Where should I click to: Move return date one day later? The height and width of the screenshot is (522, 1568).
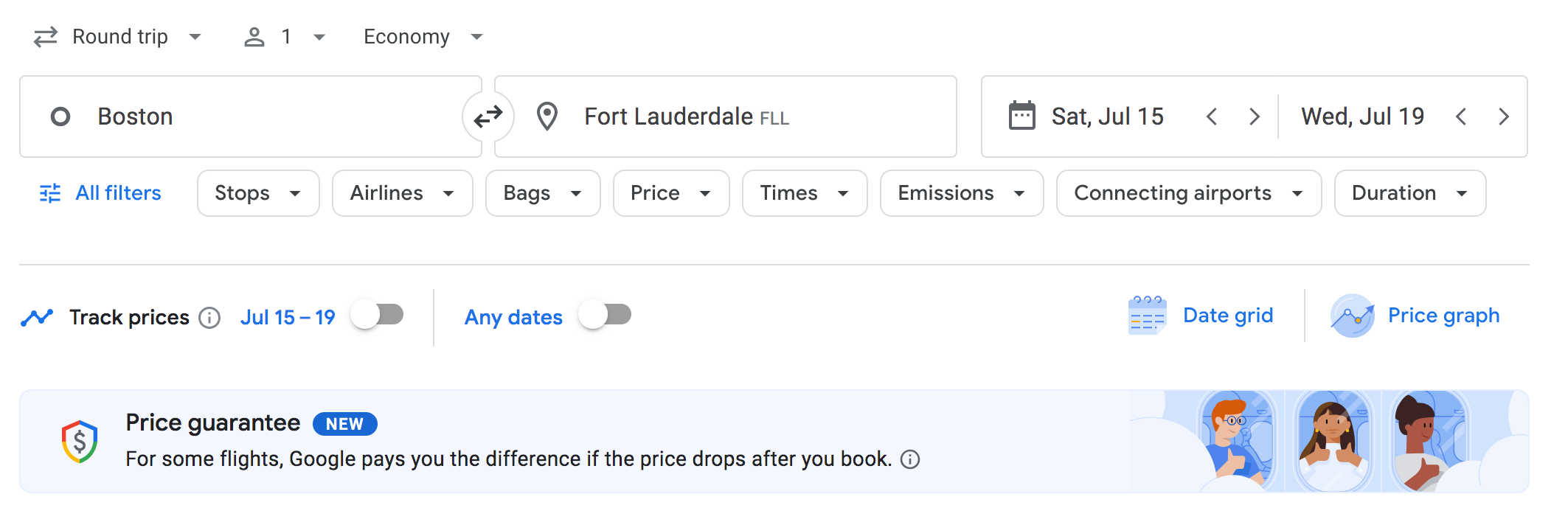click(1504, 116)
